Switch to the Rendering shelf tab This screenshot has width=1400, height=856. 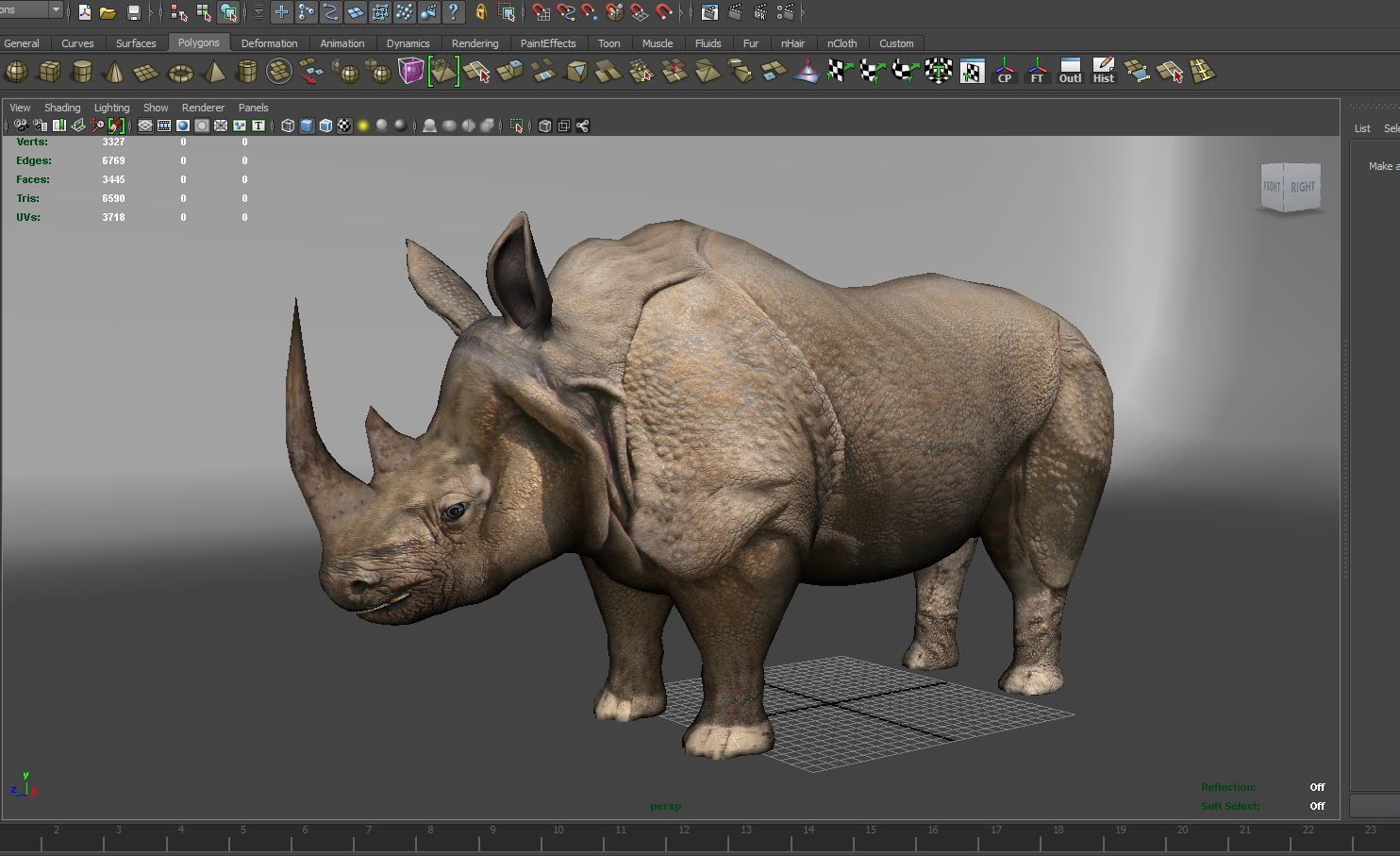[x=475, y=43]
